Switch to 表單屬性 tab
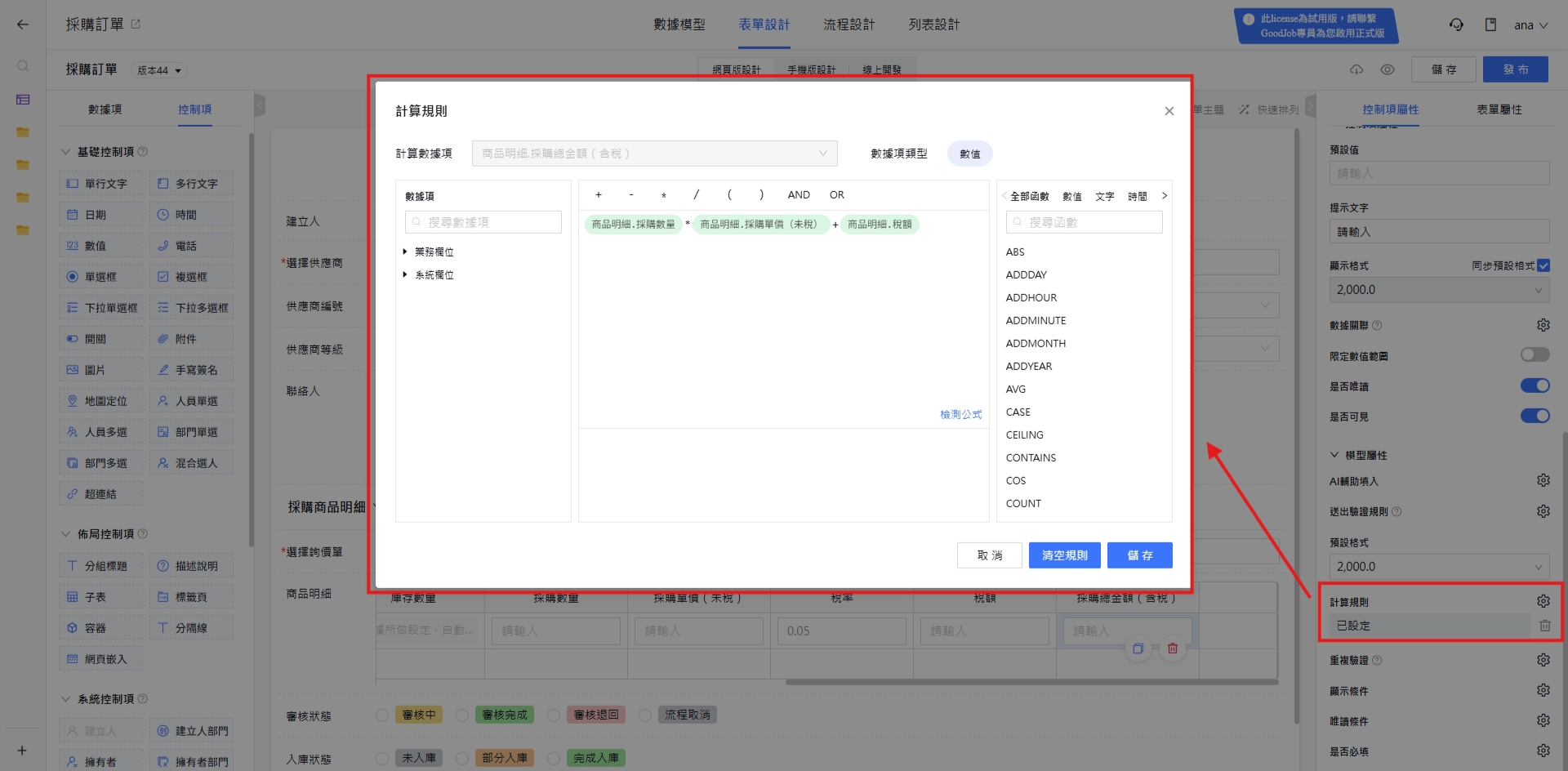This screenshot has width=1568, height=771. tap(1499, 109)
